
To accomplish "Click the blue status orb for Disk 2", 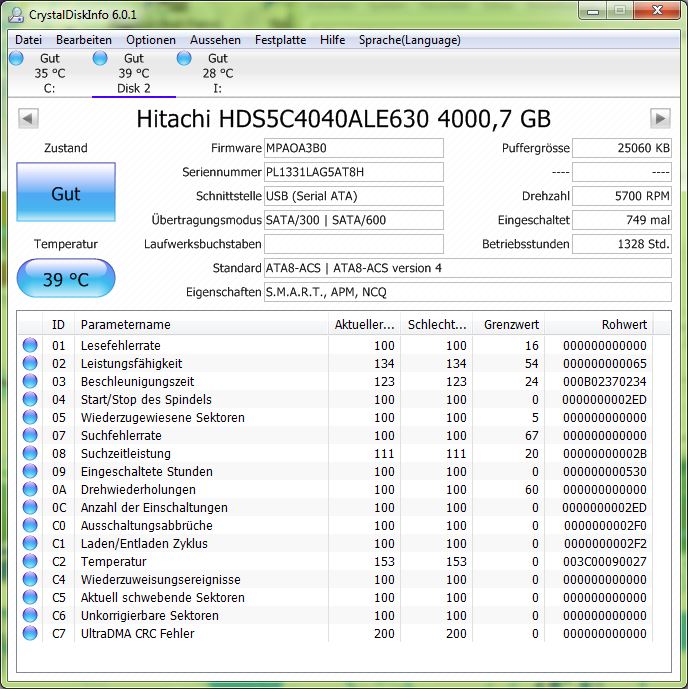I will 100,58.
